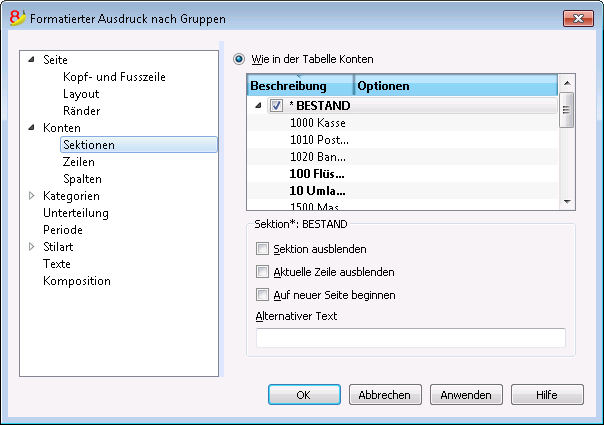Select Periode in the tree

tap(63, 230)
